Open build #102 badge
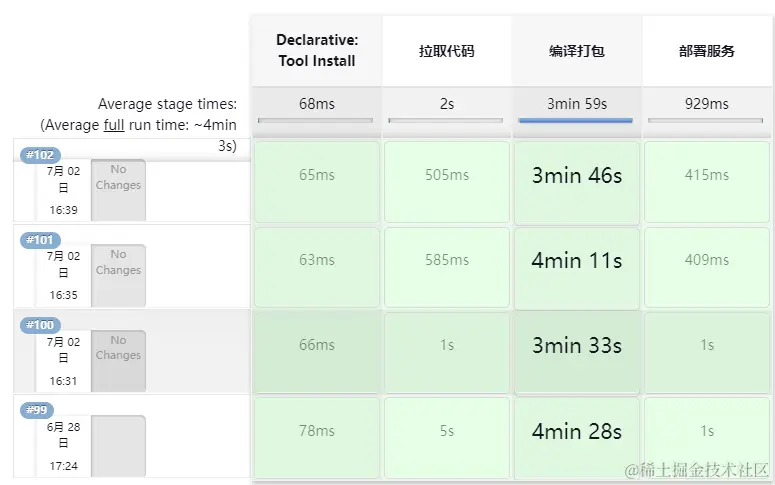775x485 pixels. tap(41, 155)
